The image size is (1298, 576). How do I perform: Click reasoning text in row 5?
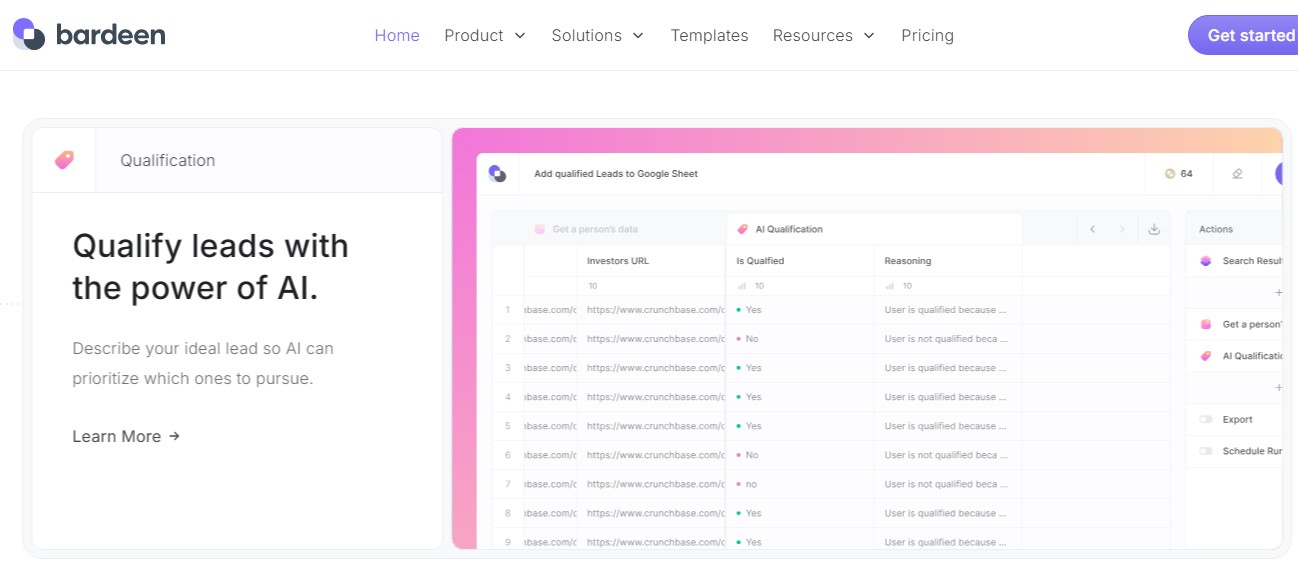946,426
